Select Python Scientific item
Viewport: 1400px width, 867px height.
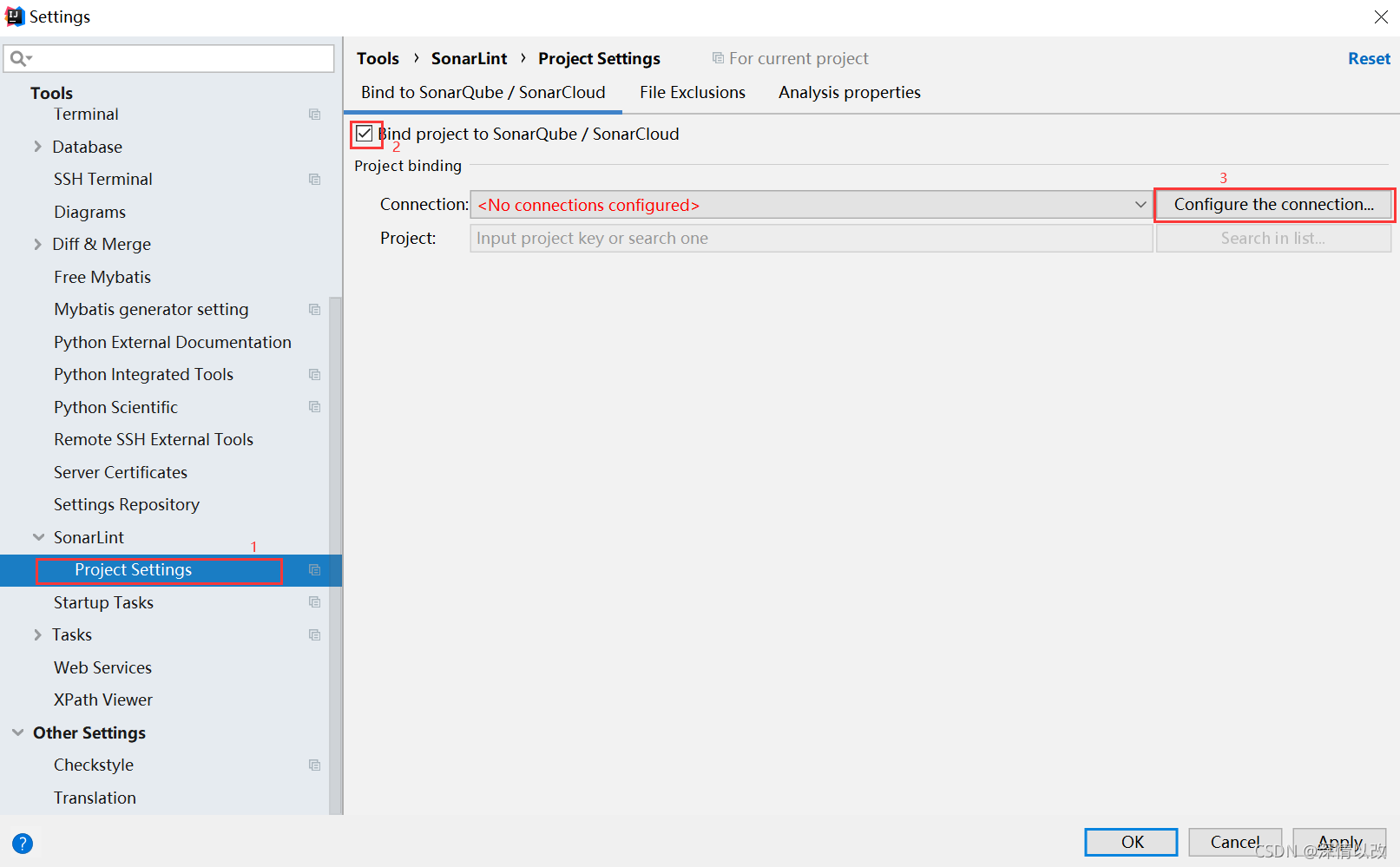(x=115, y=407)
